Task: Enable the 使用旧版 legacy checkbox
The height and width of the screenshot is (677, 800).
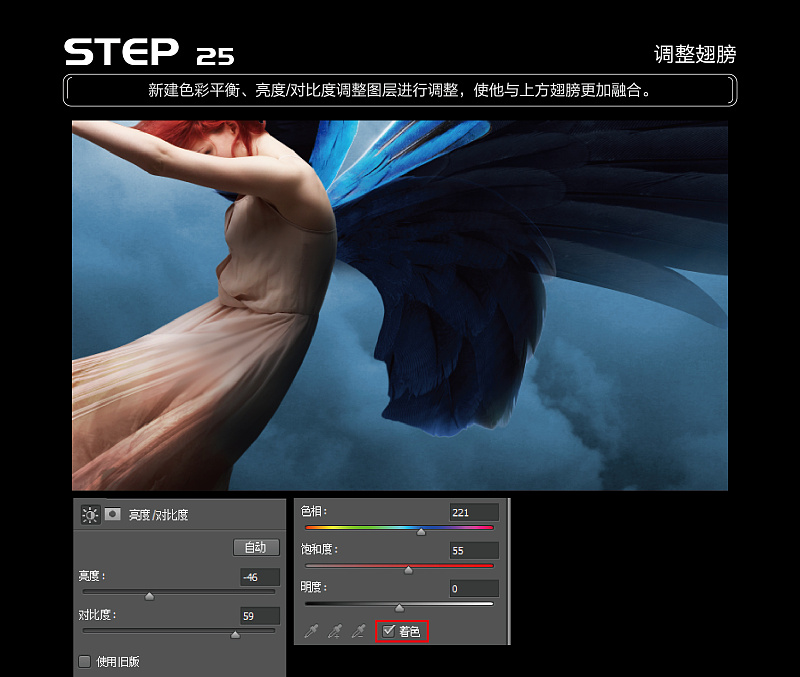Action: pos(85,662)
